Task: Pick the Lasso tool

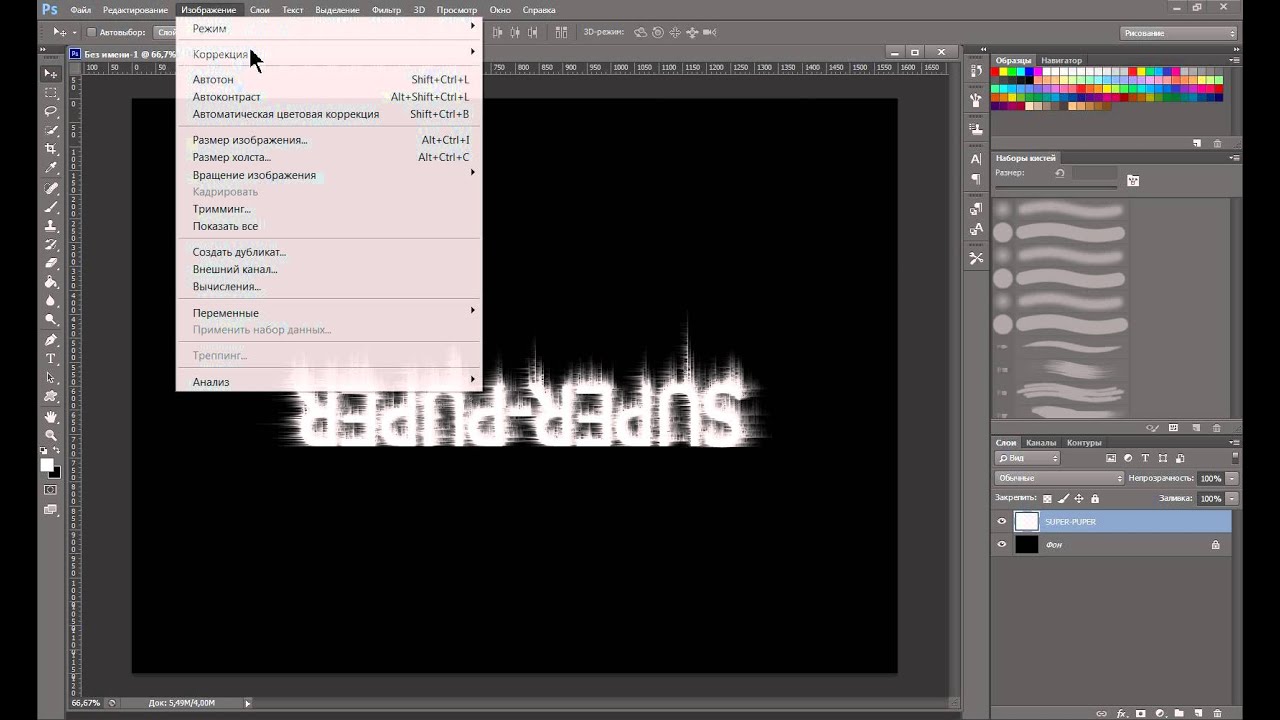Action: 51,112
